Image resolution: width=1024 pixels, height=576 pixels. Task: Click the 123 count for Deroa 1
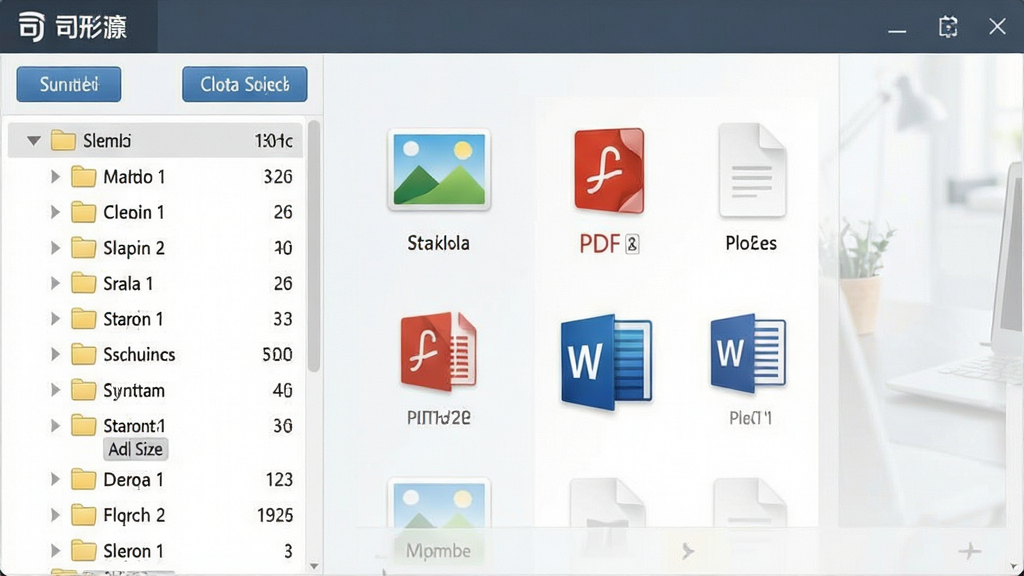click(280, 479)
